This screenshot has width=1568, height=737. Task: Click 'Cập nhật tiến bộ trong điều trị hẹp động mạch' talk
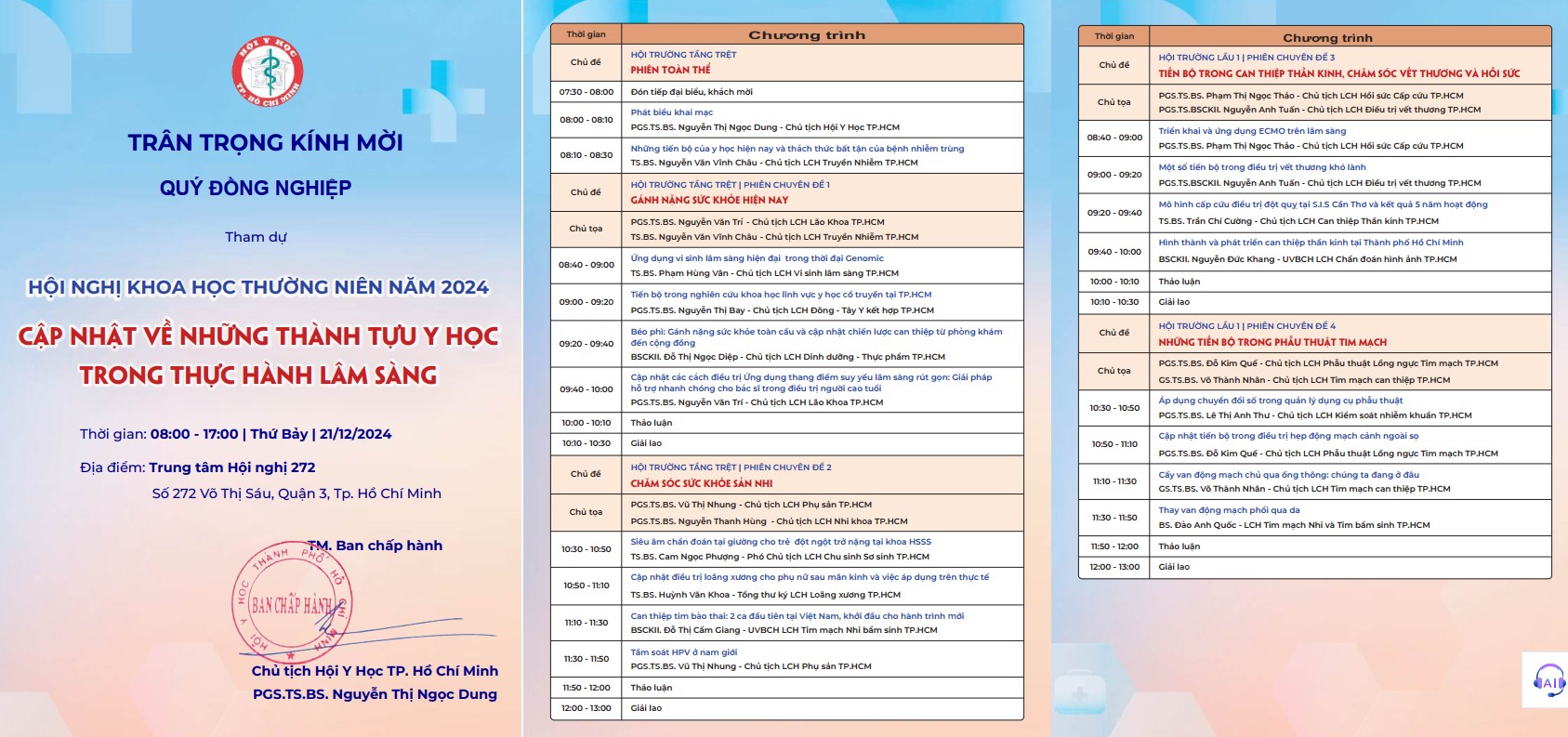click(1288, 436)
